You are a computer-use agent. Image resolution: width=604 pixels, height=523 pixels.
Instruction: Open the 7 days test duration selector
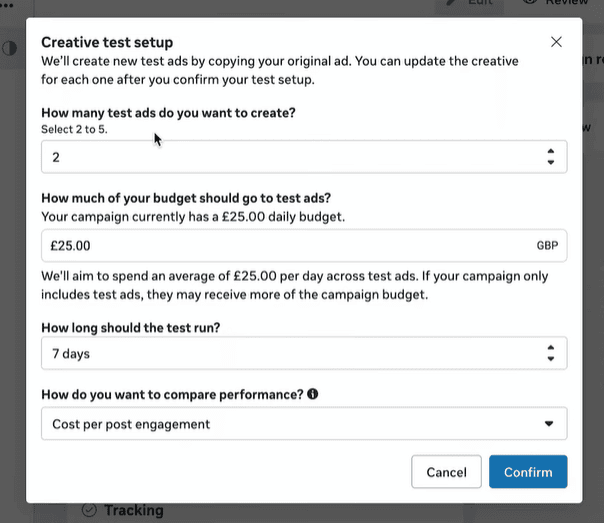(290, 353)
